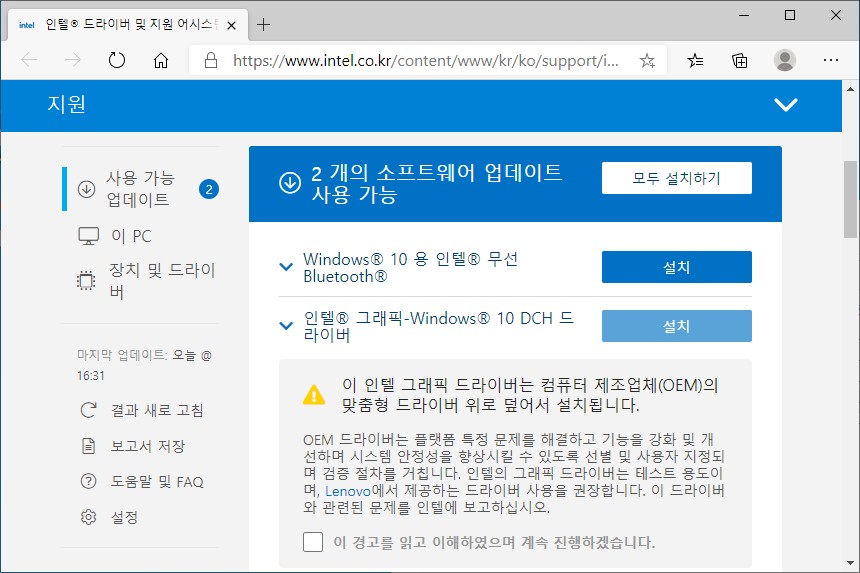Click the document icon next to 보고서 저장
Viewport: 860px width, 573px height.
88,446
